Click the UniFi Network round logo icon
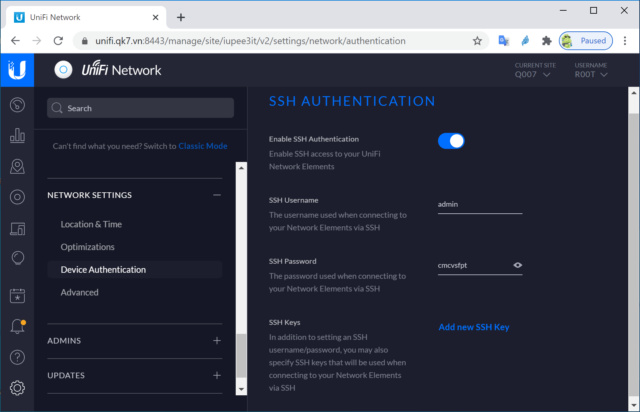640x412 pixels. point(63,70)
